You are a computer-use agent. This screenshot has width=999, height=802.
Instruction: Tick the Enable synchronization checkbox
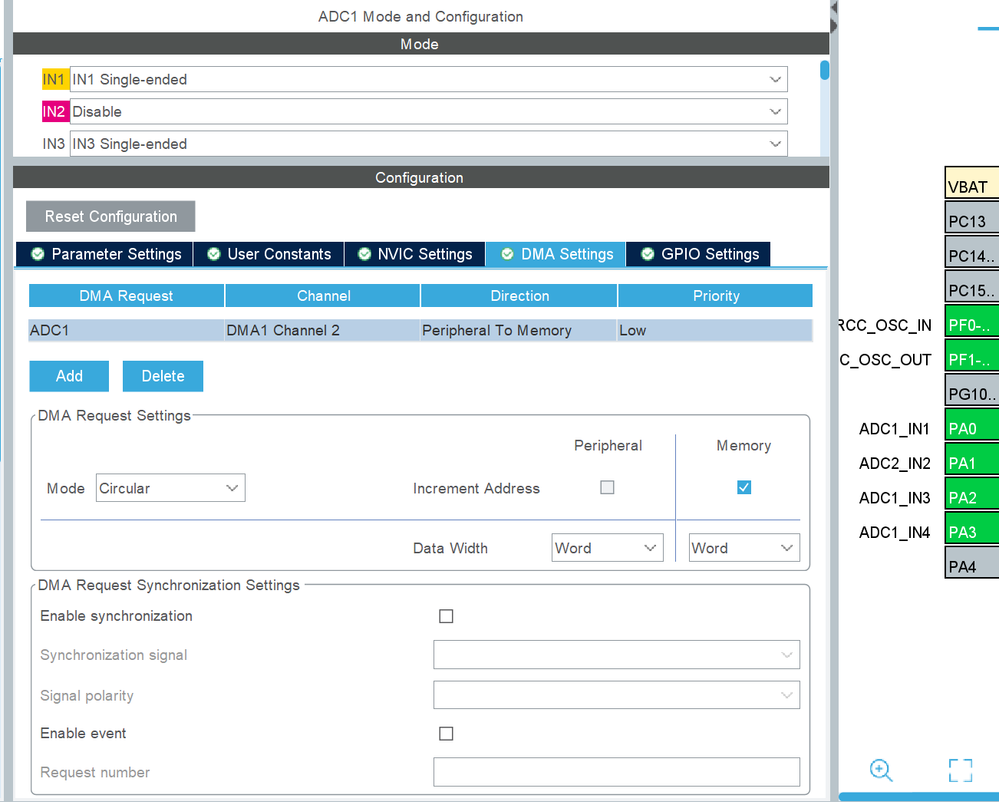(446, 616)
